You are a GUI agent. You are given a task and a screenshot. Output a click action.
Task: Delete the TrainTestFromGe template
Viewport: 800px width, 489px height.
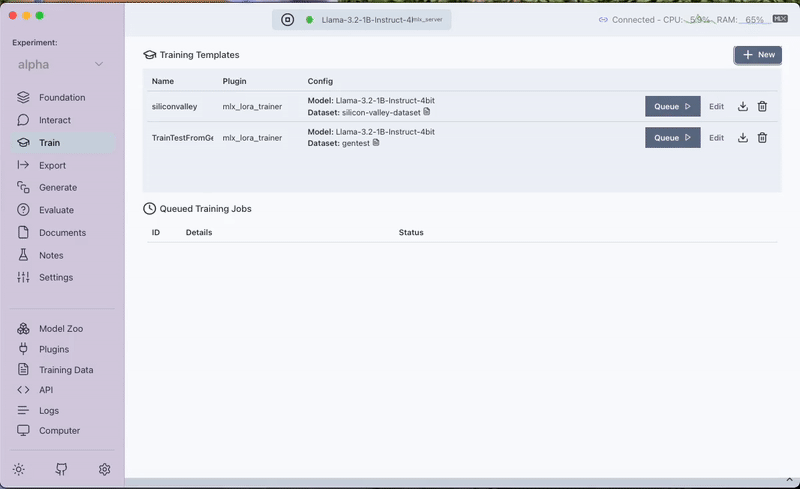762,138
